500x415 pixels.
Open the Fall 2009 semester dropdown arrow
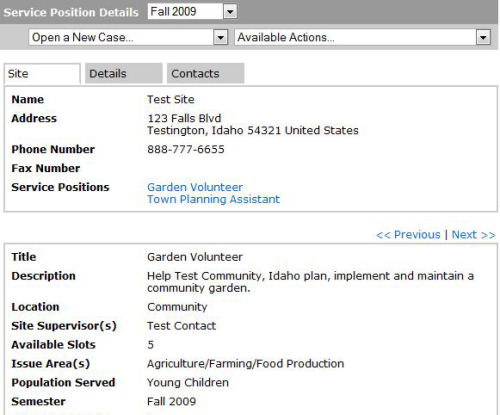[x=230, y=12]
